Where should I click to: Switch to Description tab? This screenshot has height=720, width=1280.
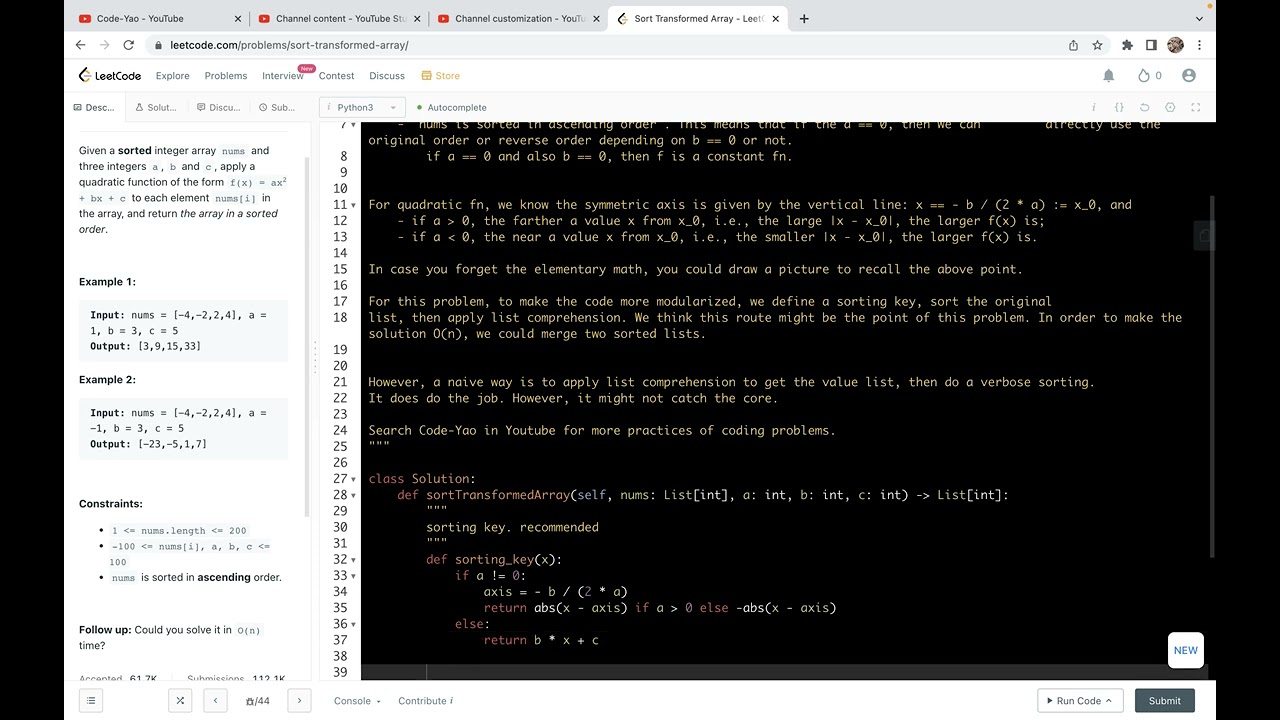(x=95, y=107)
